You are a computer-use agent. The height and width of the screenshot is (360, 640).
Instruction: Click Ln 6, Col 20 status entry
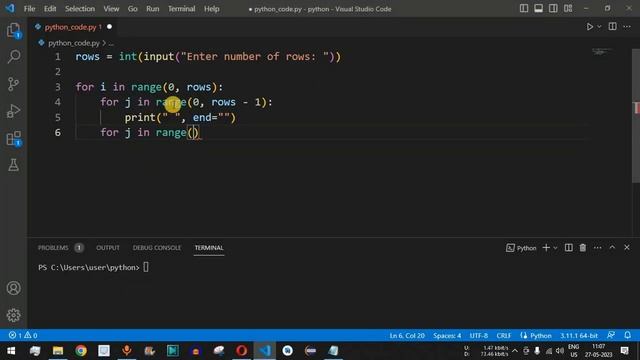[407, 336]
